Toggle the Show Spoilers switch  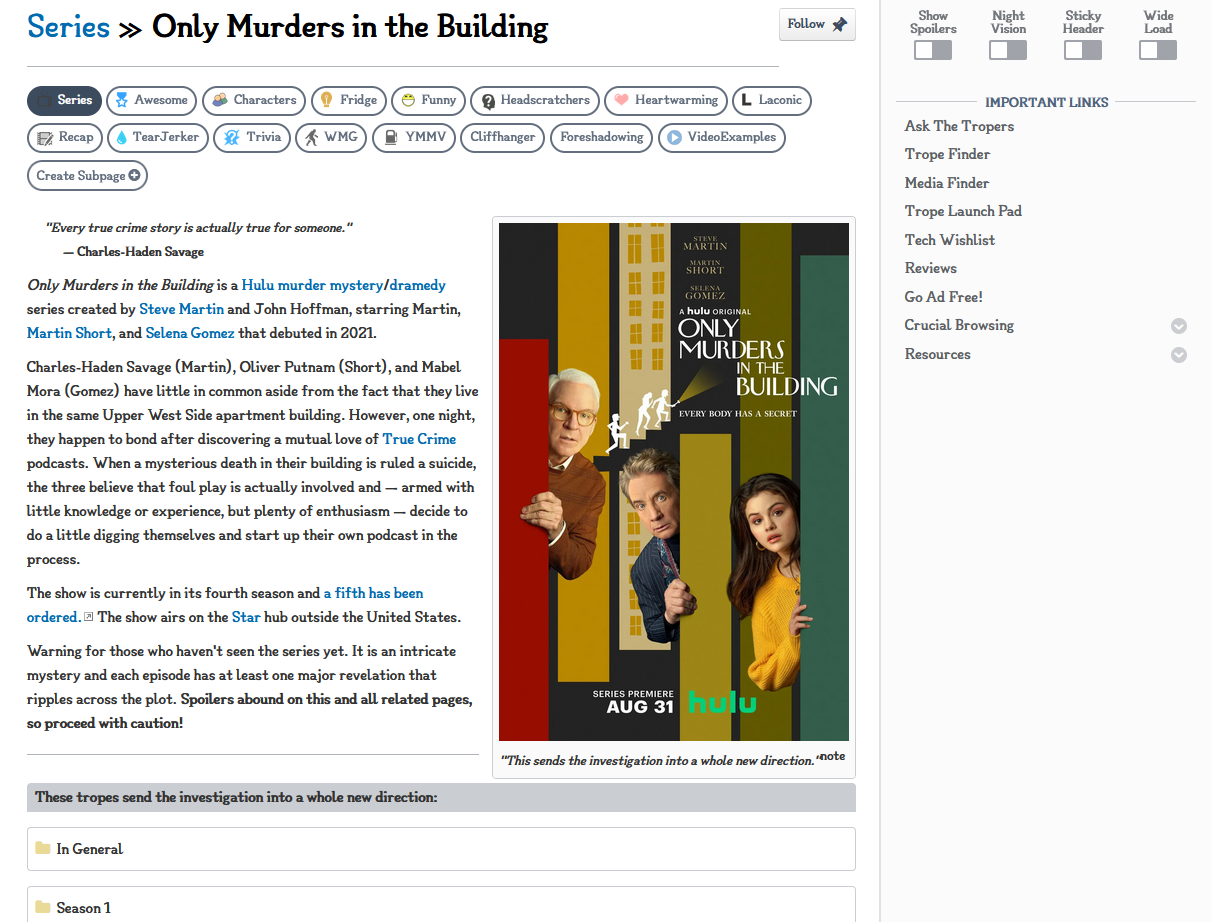click(933, 50)
